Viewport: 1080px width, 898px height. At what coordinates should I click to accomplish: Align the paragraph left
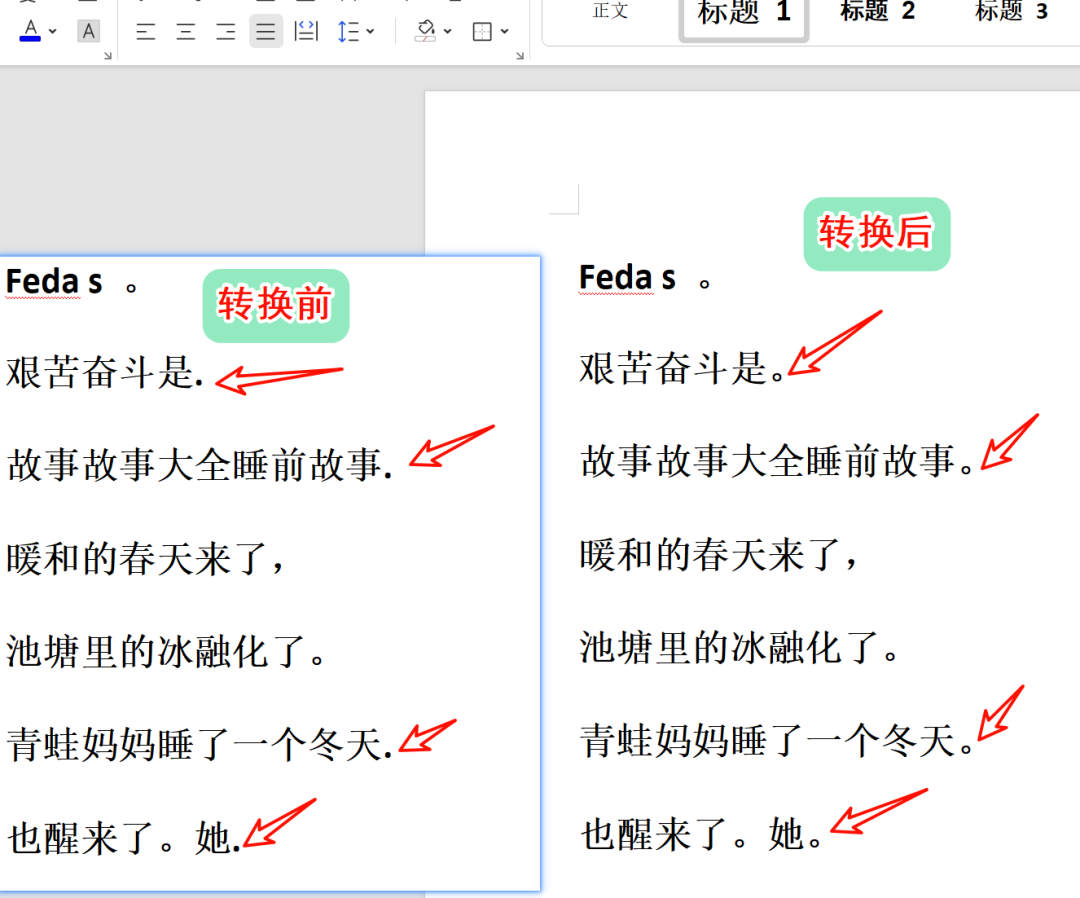point(146,31)
